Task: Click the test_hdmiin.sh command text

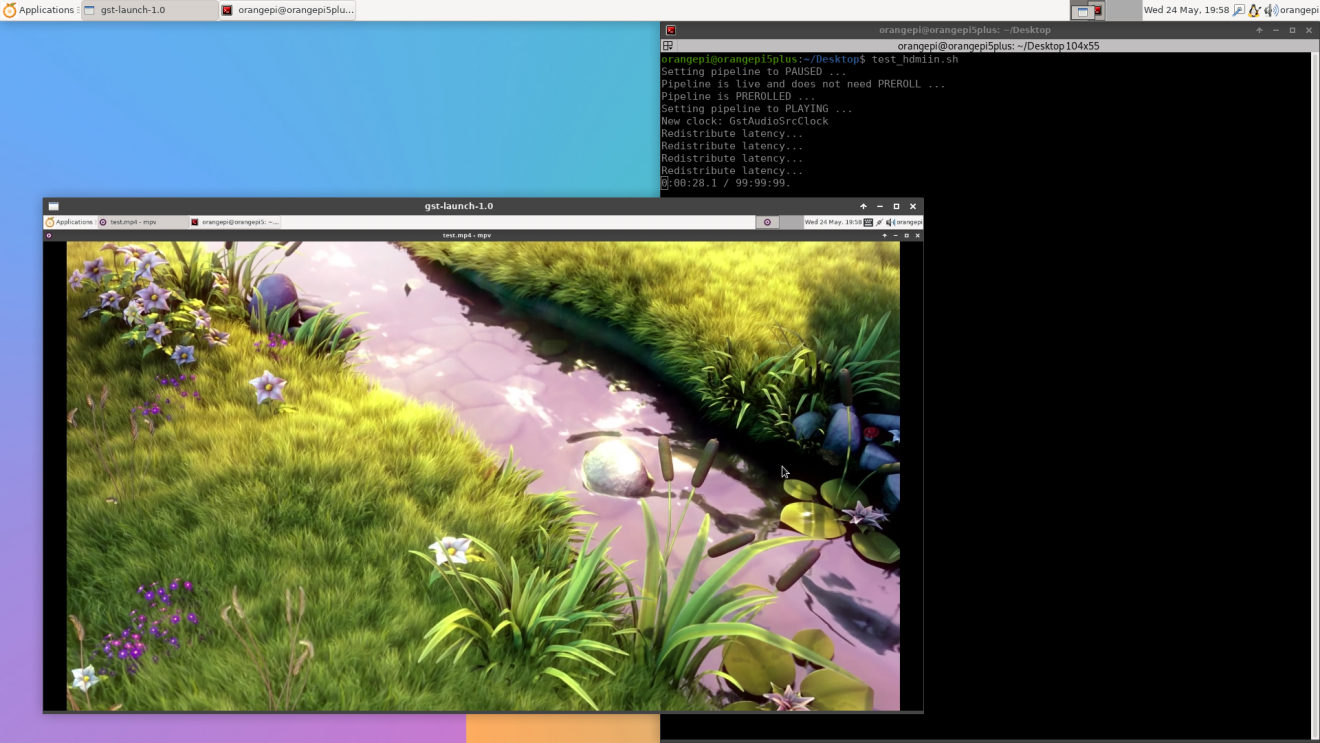Action: pos(915,59)
